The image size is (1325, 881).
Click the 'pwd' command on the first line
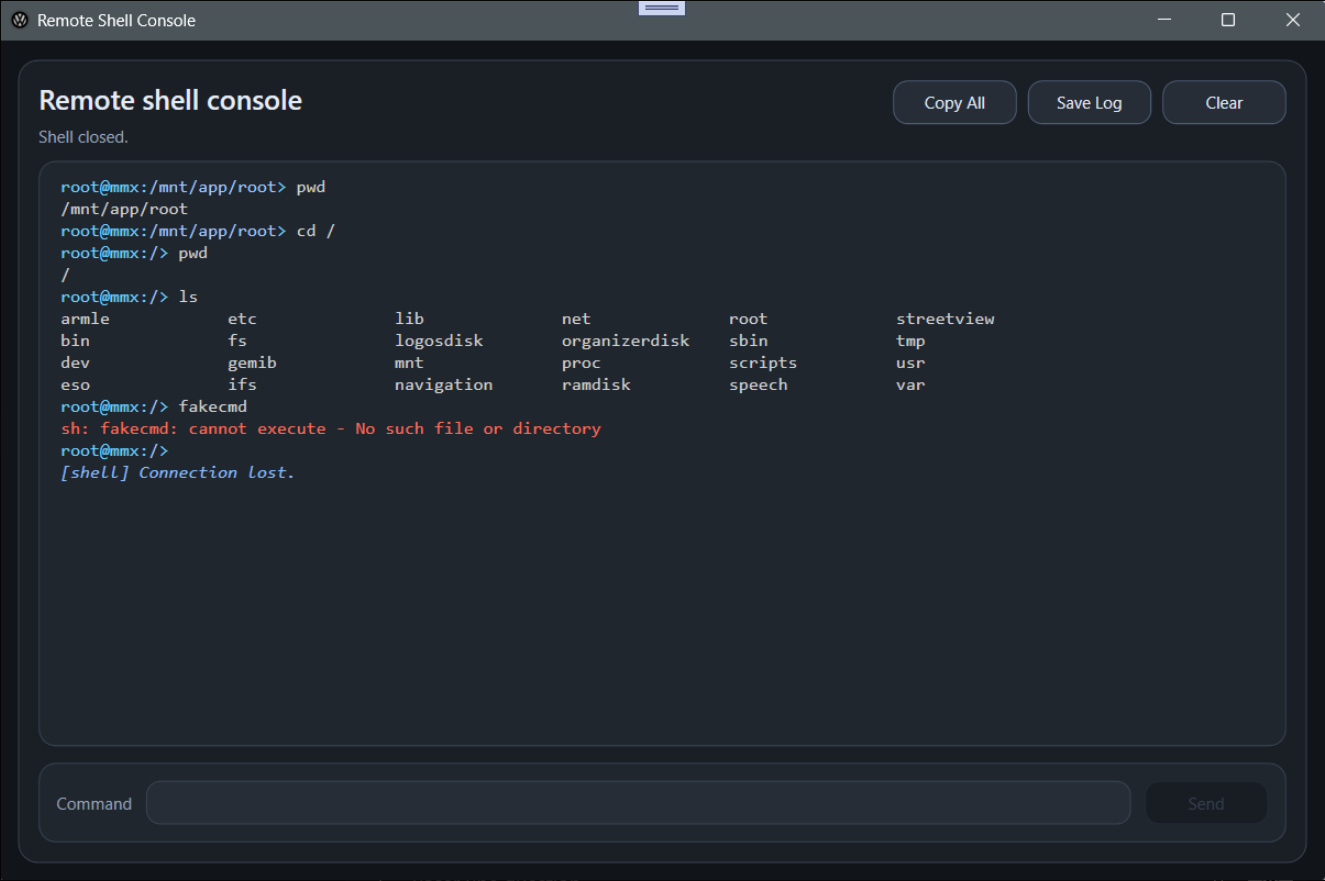tap(310, 186)
